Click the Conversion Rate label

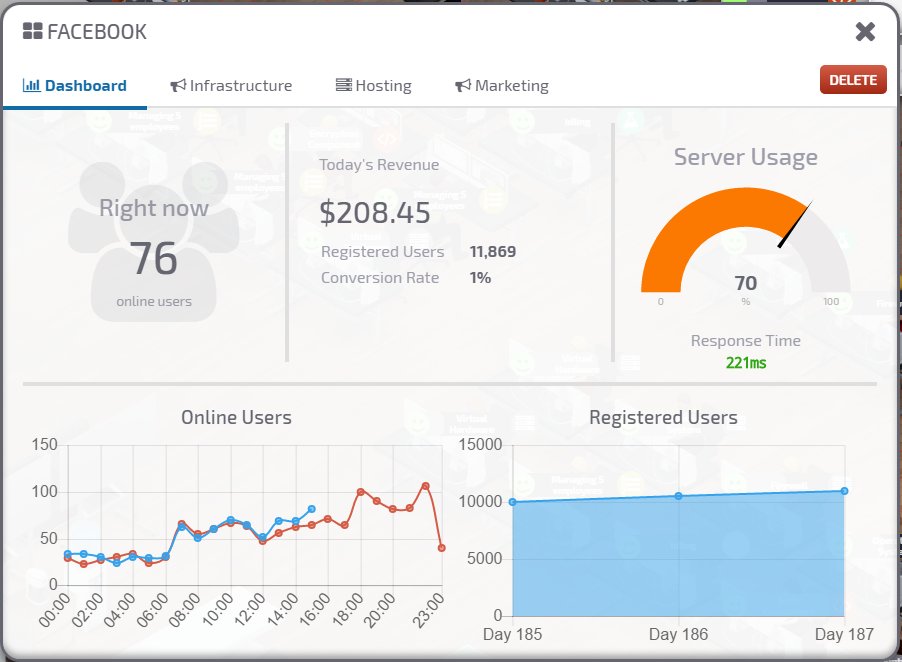pos(380,278)
